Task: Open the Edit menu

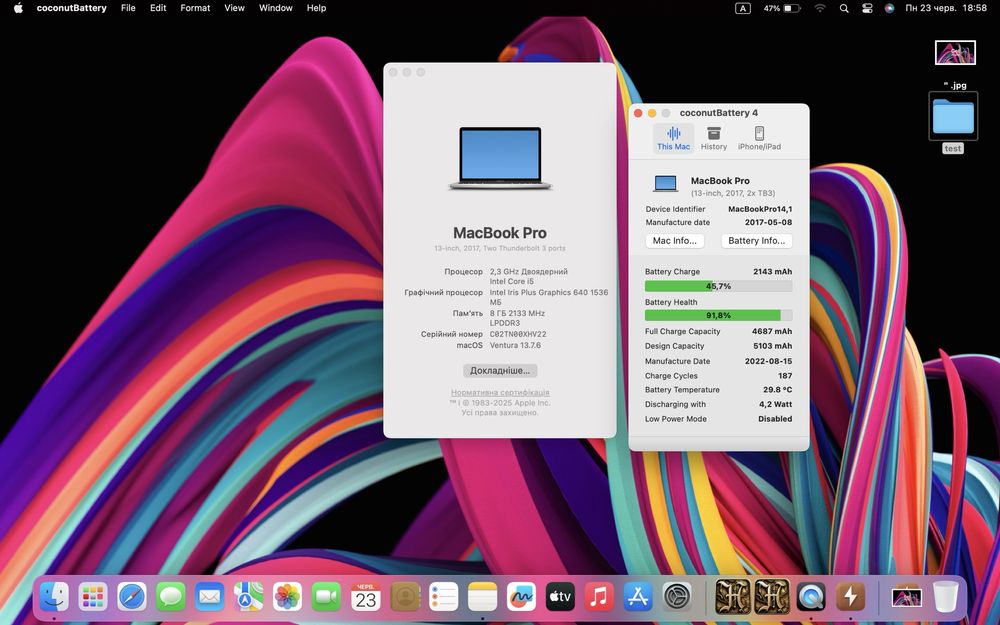Action: (x=158, y=8)
